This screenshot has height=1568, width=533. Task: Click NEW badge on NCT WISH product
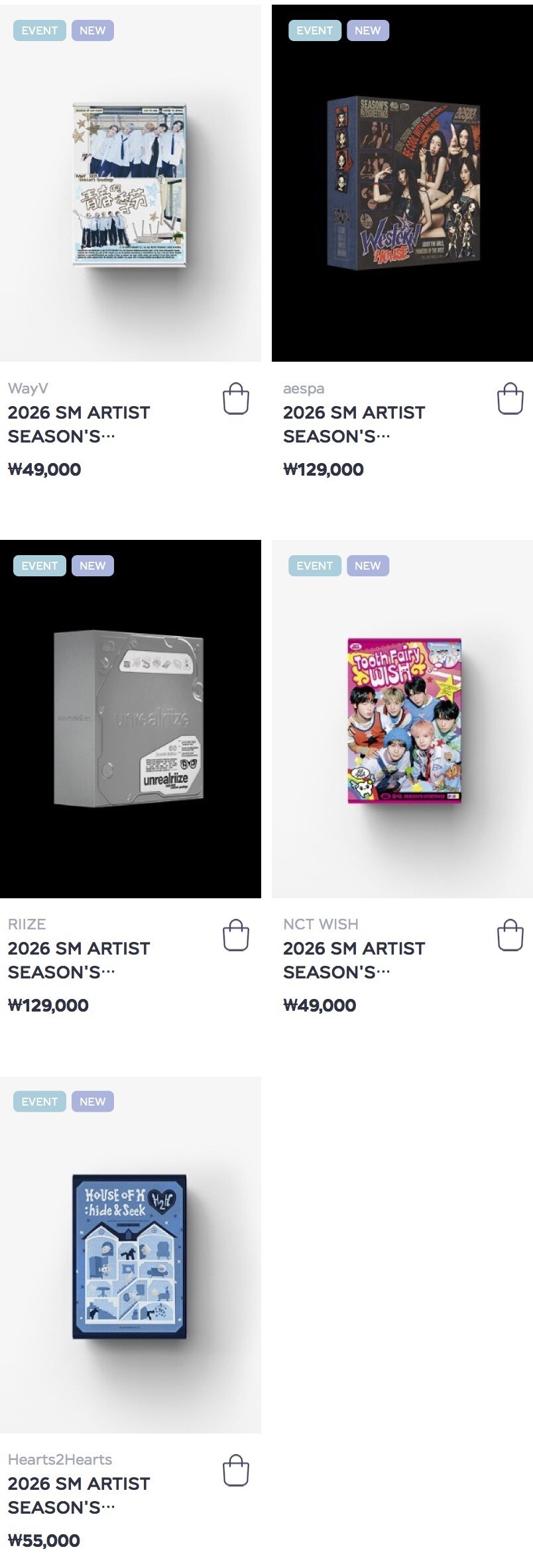click(367, 566)
